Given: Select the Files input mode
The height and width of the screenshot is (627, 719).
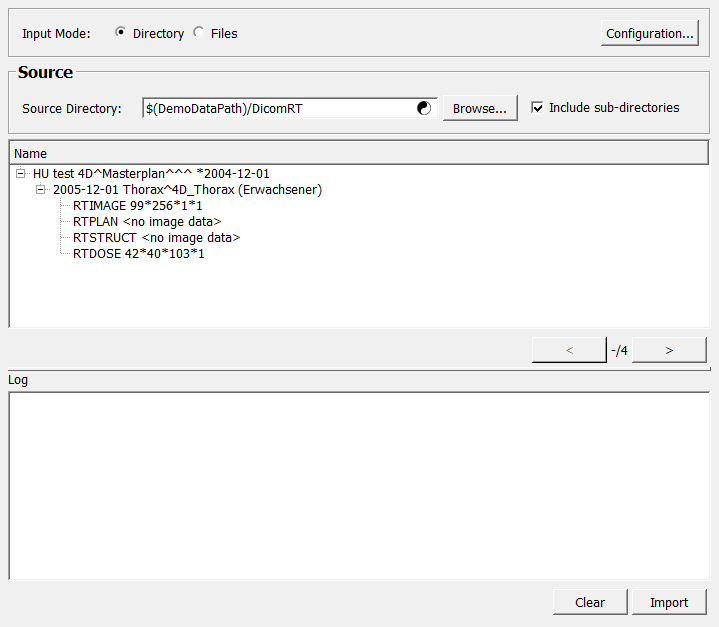Looking at the screenshot, I should 199,33.
